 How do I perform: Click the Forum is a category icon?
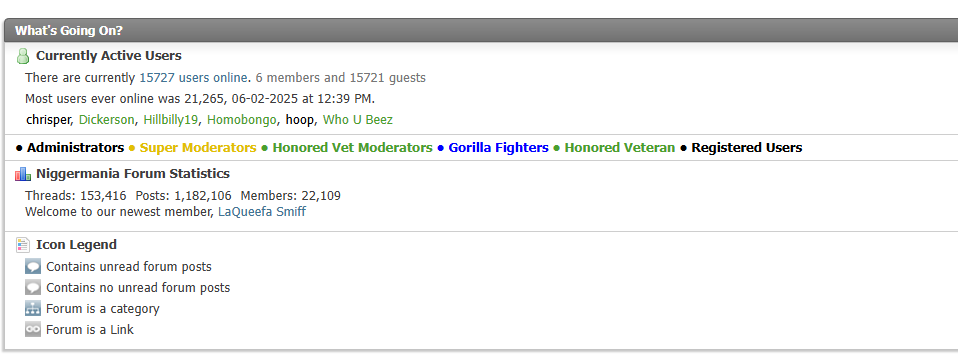click(33, 309)
